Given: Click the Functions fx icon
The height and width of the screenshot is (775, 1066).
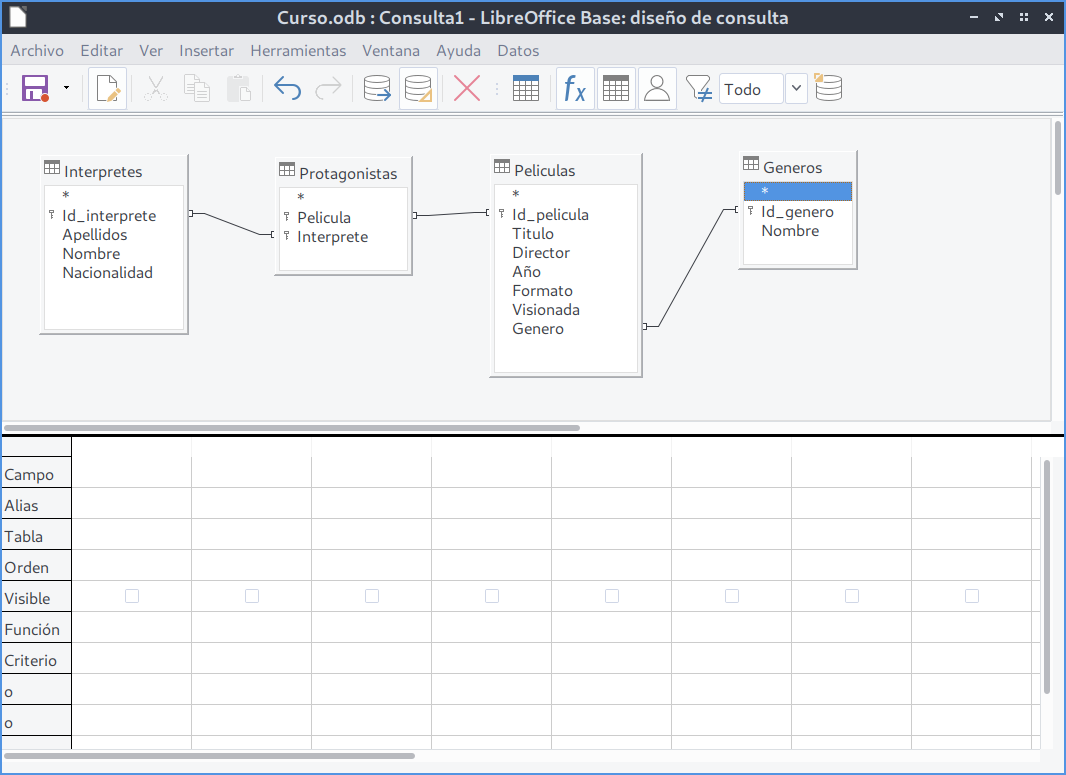Looking at the screenshot, I should [574, 89].
